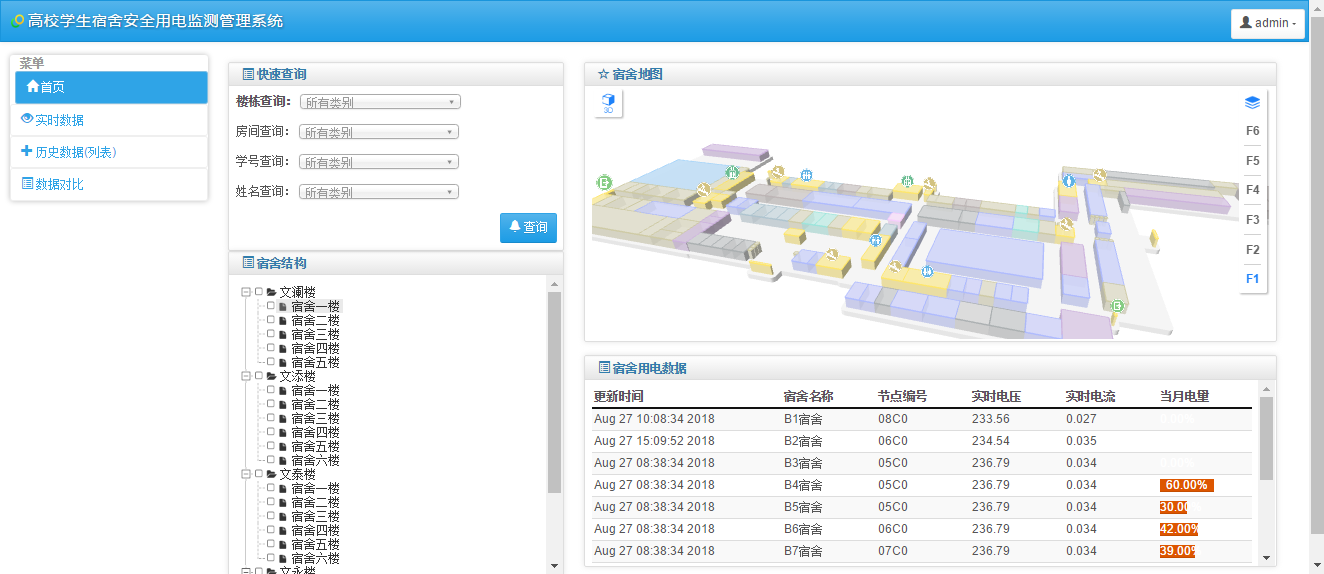Tick checkbox for 宿舍一楼 under 文泰楼
The width and height of the screenshot is (1324, 574).
coord(271,488)
